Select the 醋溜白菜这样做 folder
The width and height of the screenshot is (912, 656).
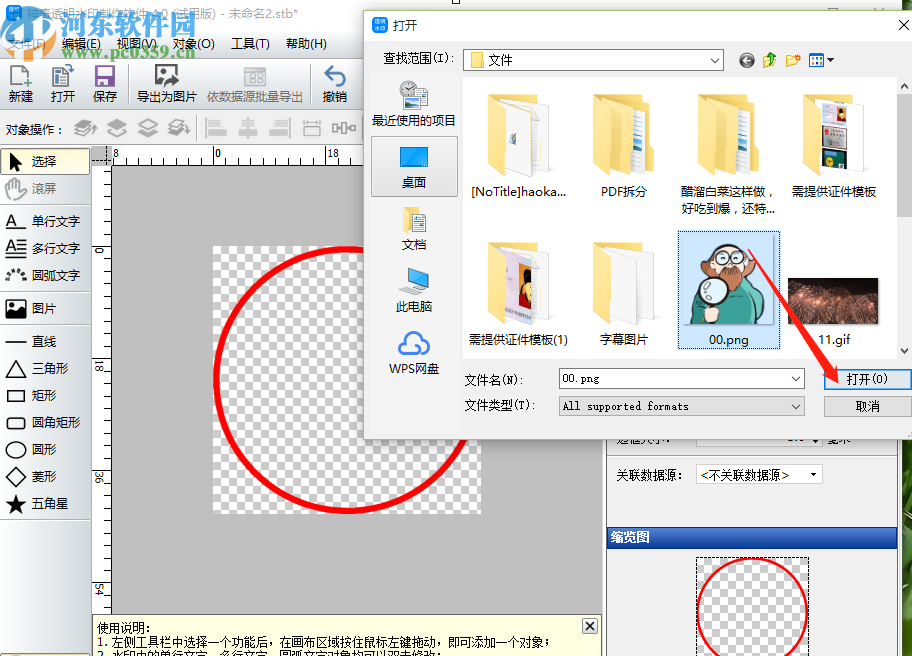click(x=728, y=154)
